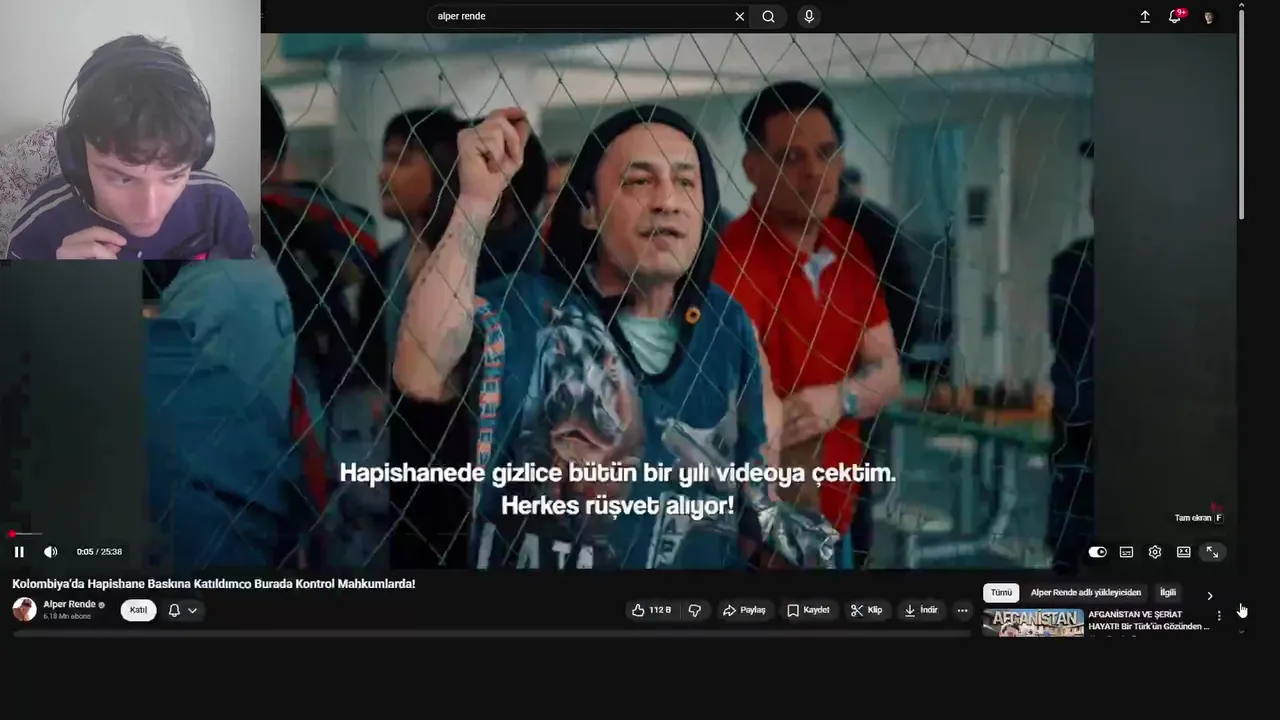Image resolution: width=1280 pixels, height=720 pixels.
Task: Clear the search box text
Action: 740,16
